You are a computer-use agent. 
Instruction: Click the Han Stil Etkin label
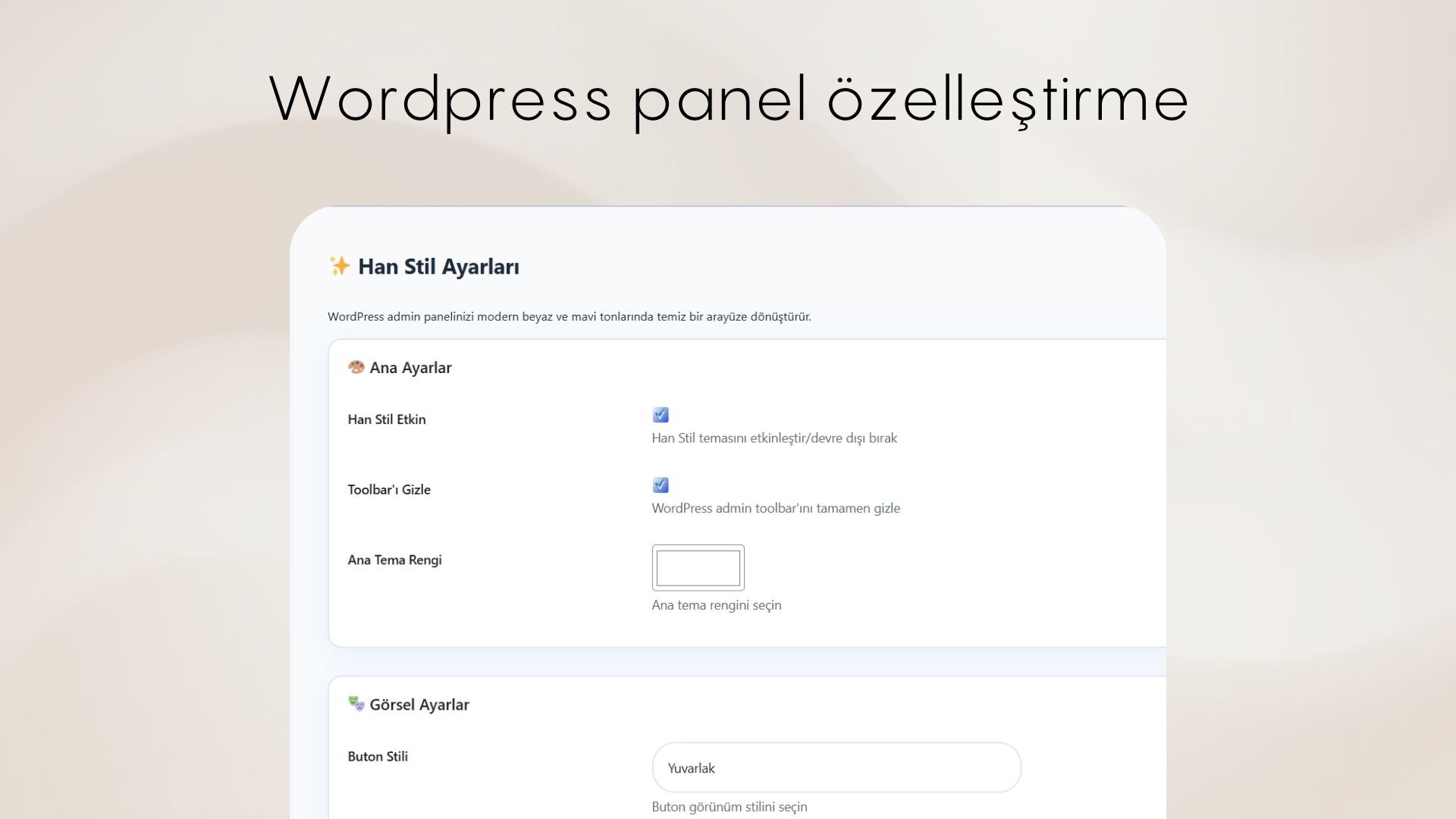(387, 419)
